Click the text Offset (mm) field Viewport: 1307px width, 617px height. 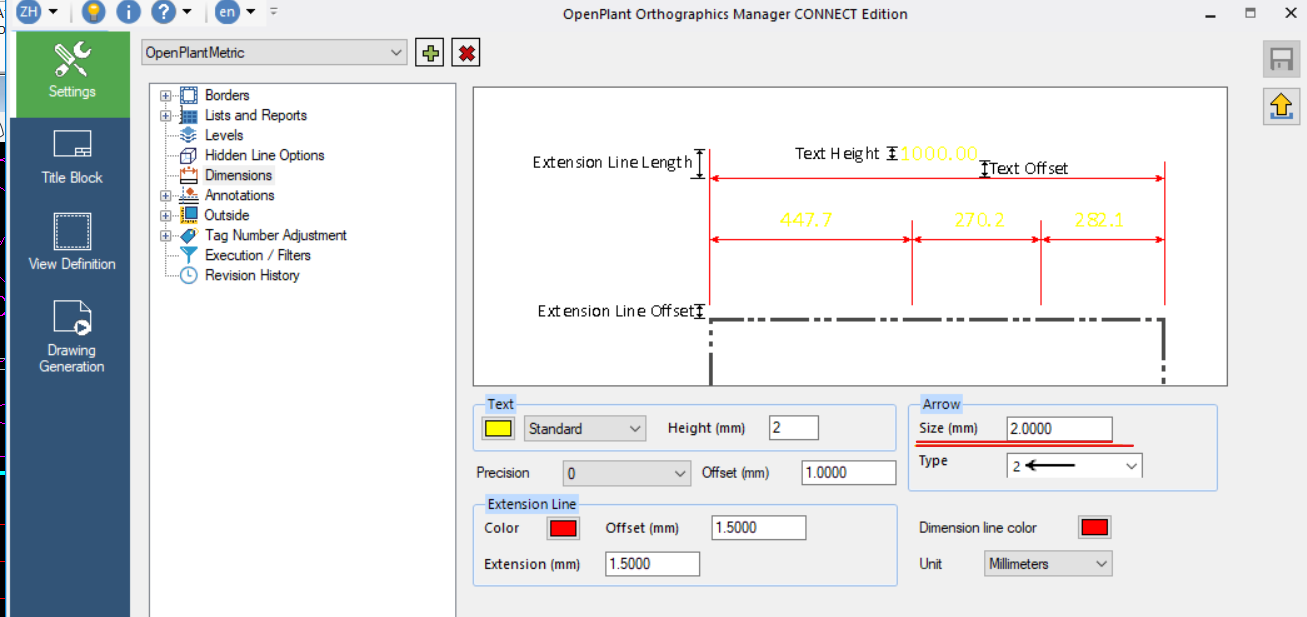point(849,473)
